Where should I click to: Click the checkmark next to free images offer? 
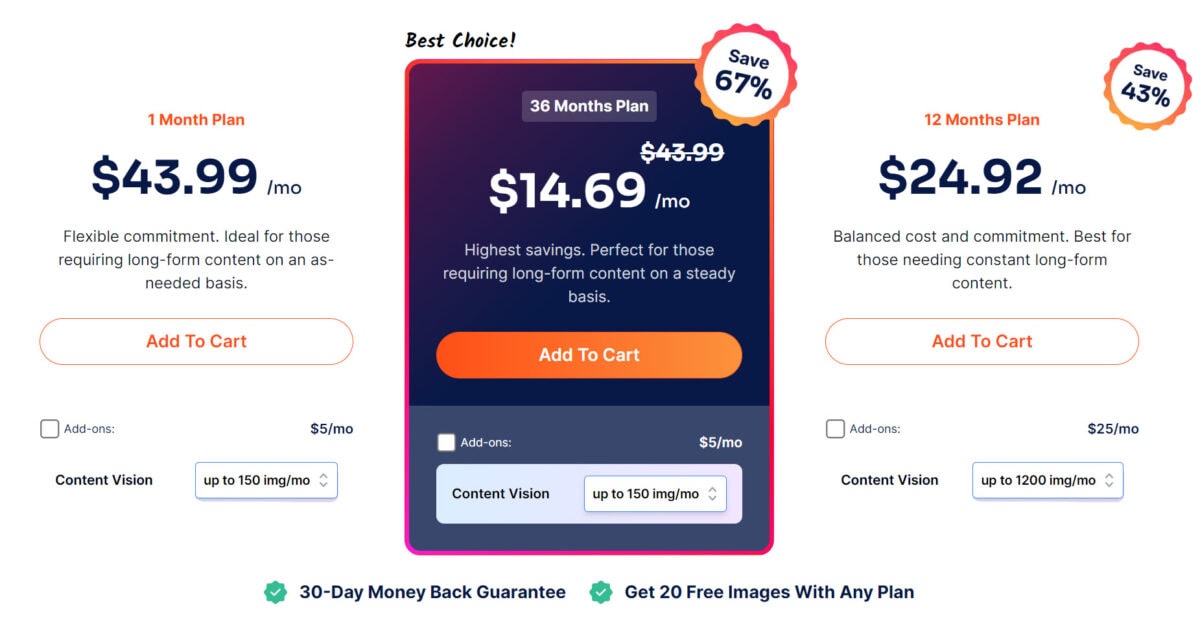(600, 592)
